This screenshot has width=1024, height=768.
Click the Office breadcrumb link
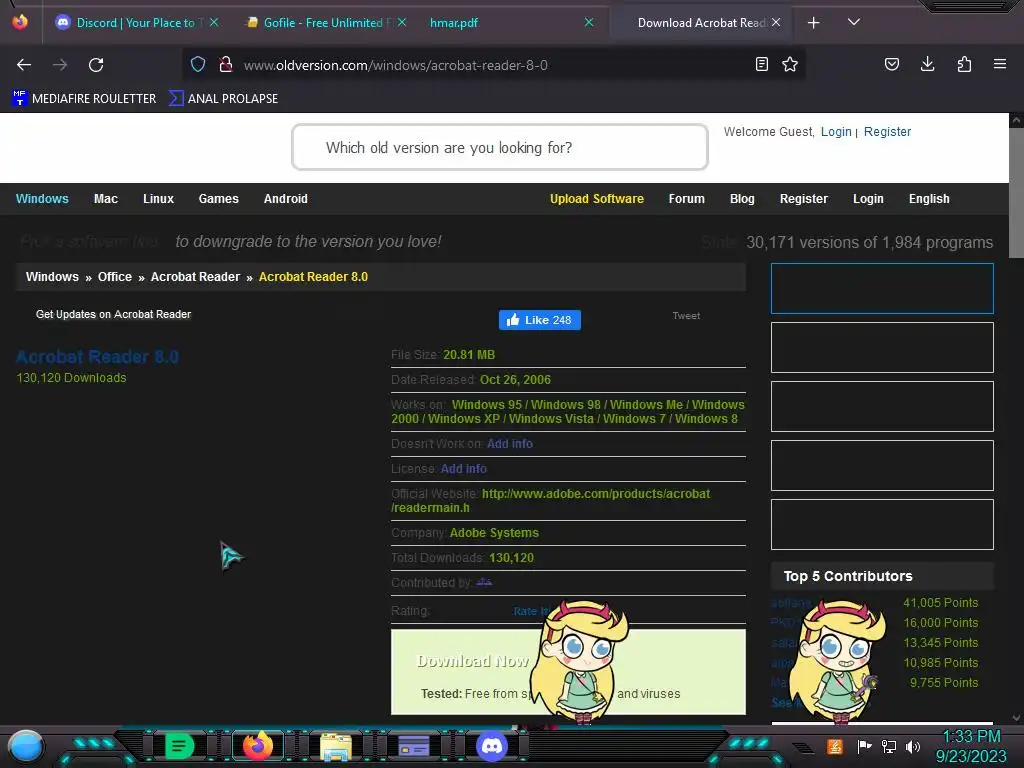(115, 277)
